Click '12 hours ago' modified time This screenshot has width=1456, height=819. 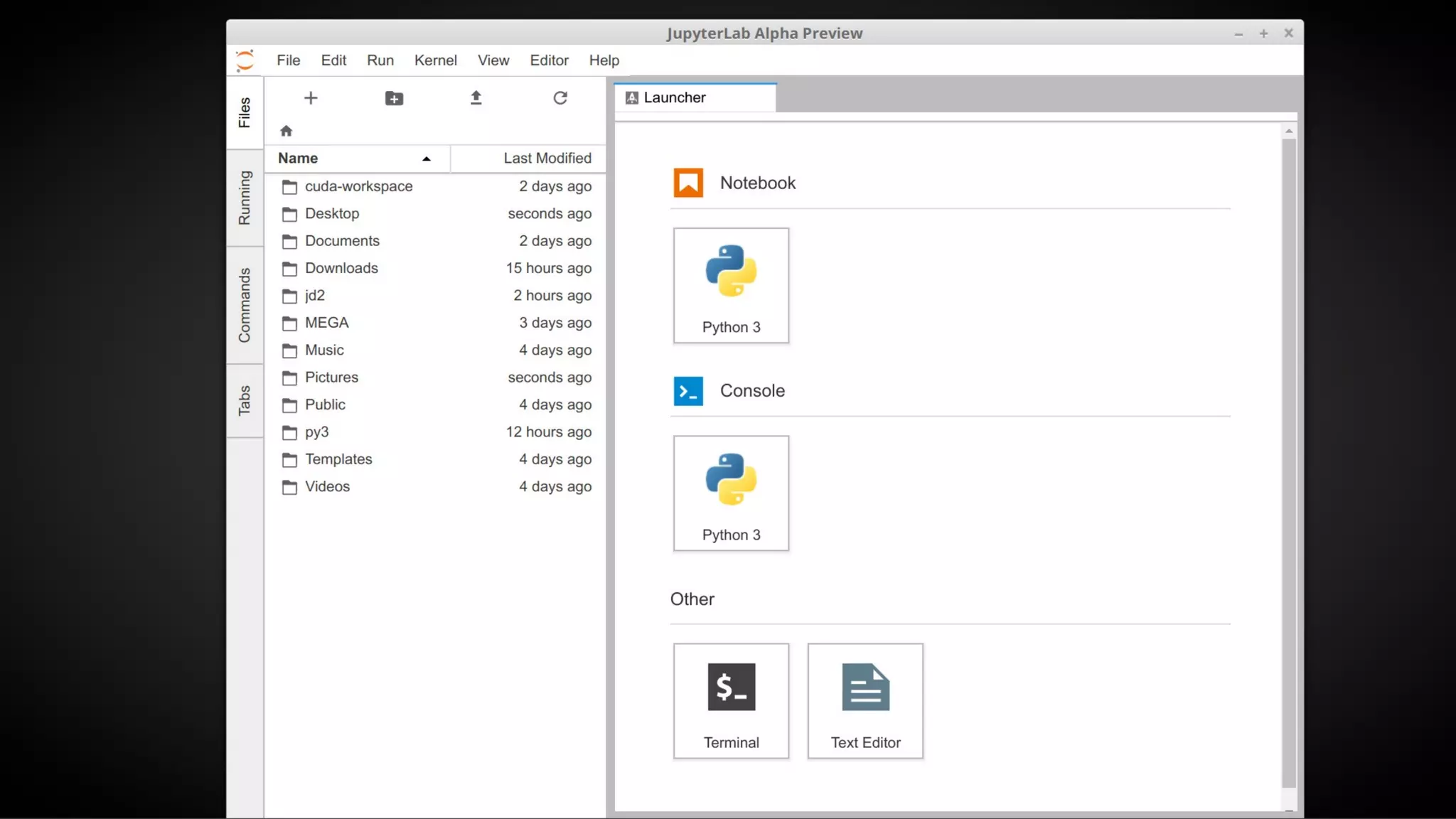549,432
